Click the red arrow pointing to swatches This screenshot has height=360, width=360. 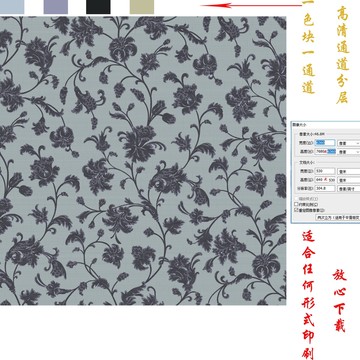coord(251,5)
